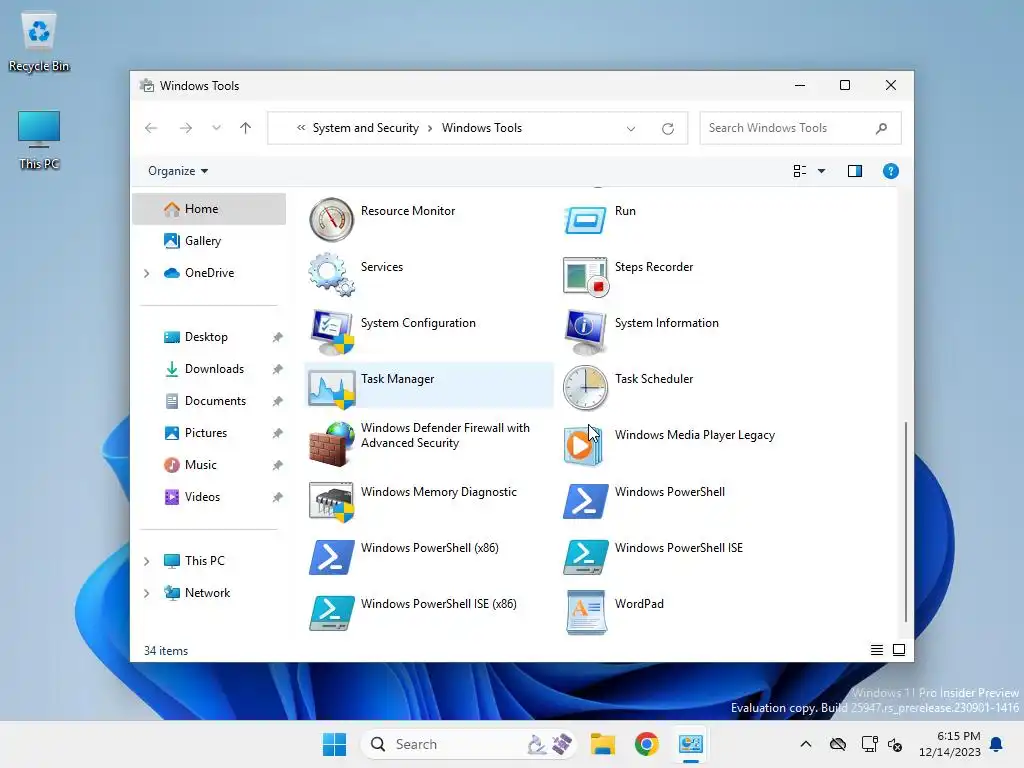1024x768 pixels.
Task: Open the view options dropdown arrow
Action: (822, 171)
